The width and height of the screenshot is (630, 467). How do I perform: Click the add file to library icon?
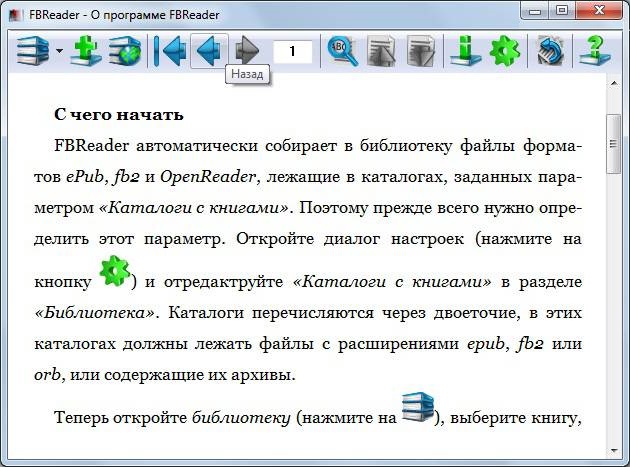pyautogui.click(x=86, y=51)
